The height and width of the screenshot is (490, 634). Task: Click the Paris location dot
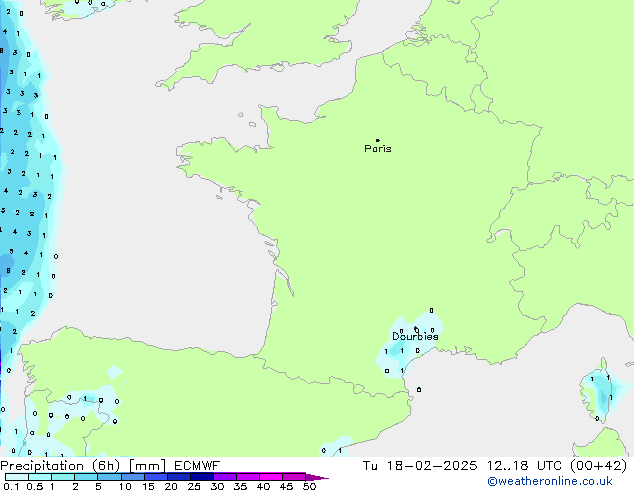[378, 140]
